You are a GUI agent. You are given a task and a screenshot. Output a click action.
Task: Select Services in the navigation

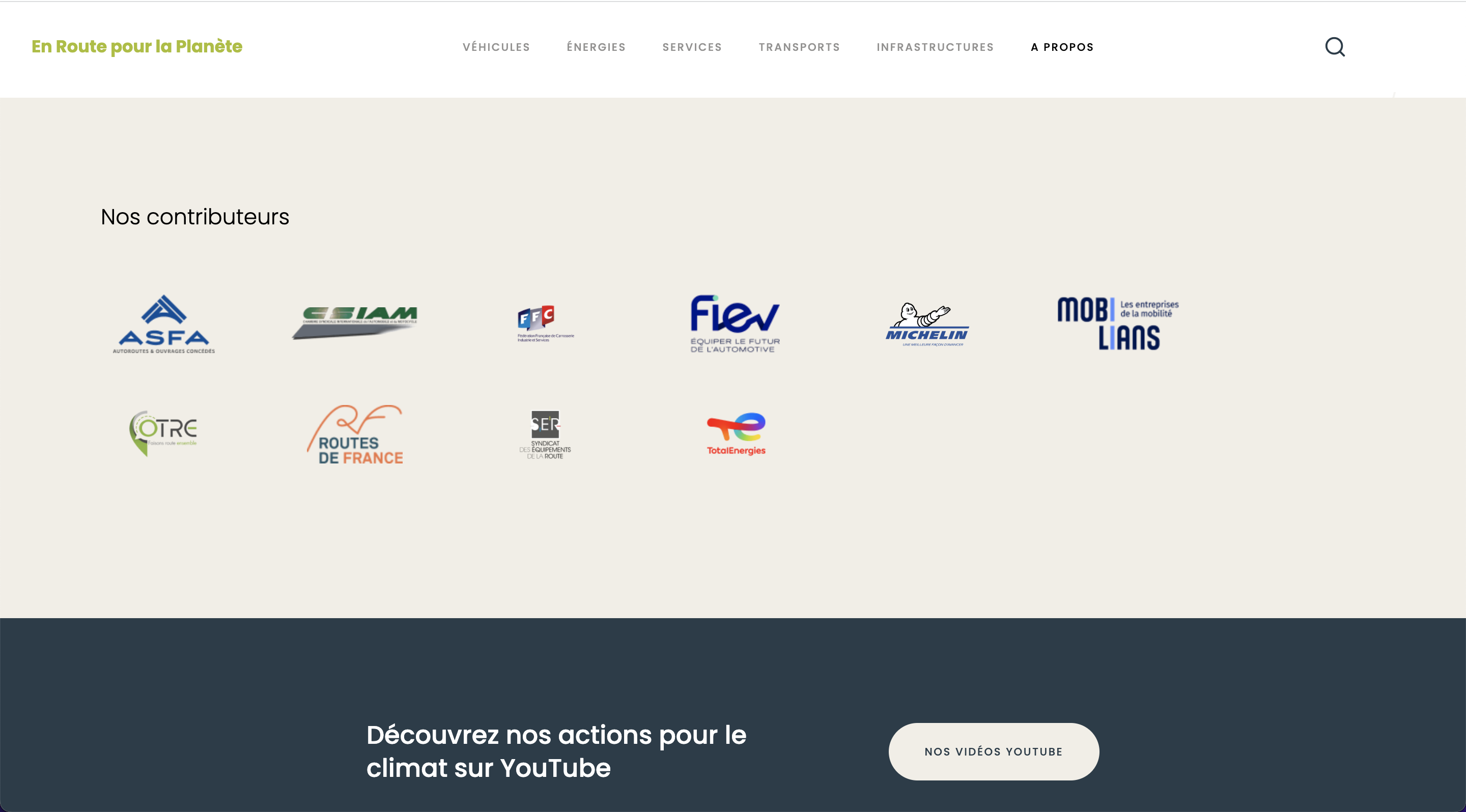pos(692,47)
